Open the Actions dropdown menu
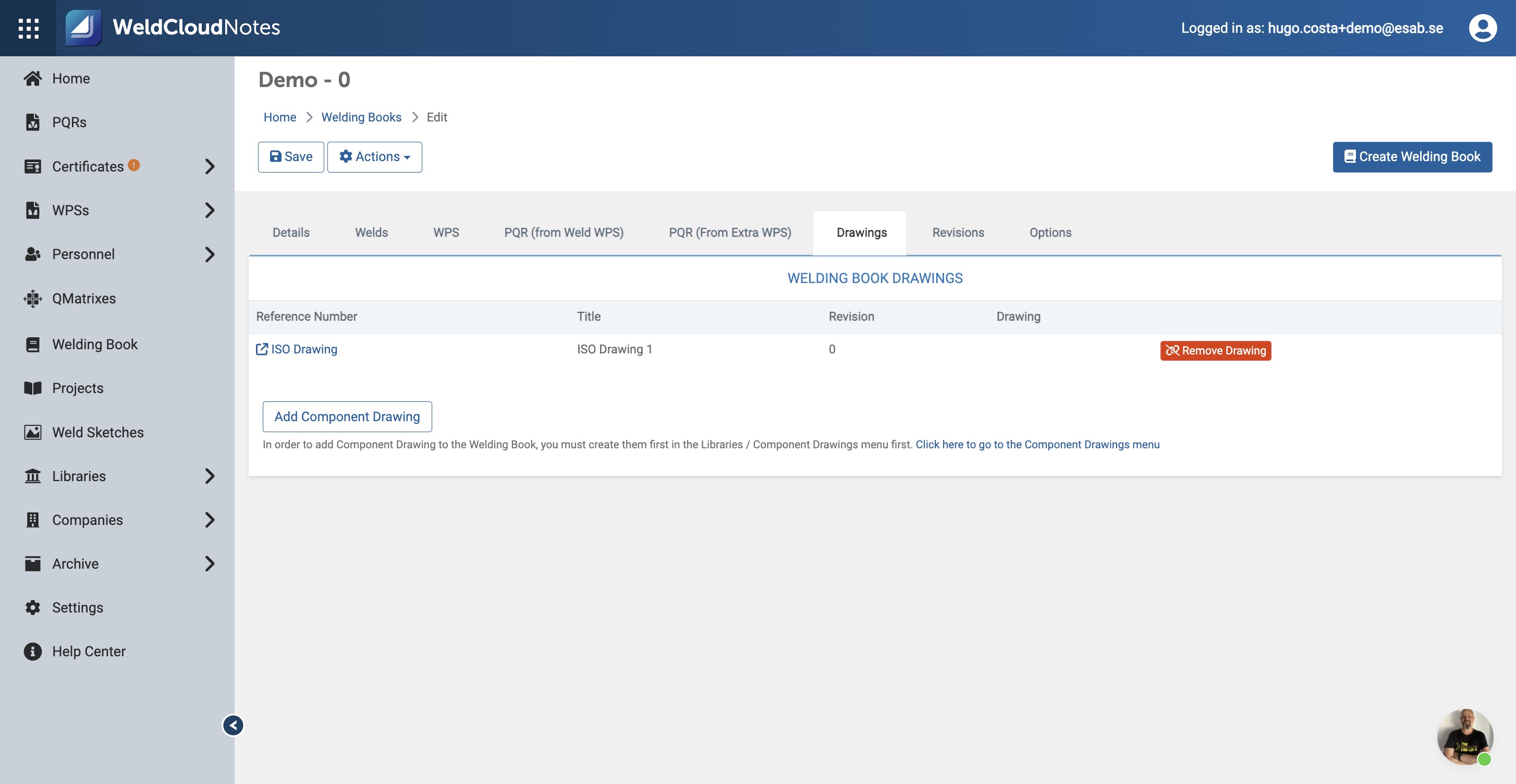Viewport: 1516px width, 784px height. [374, 156]
